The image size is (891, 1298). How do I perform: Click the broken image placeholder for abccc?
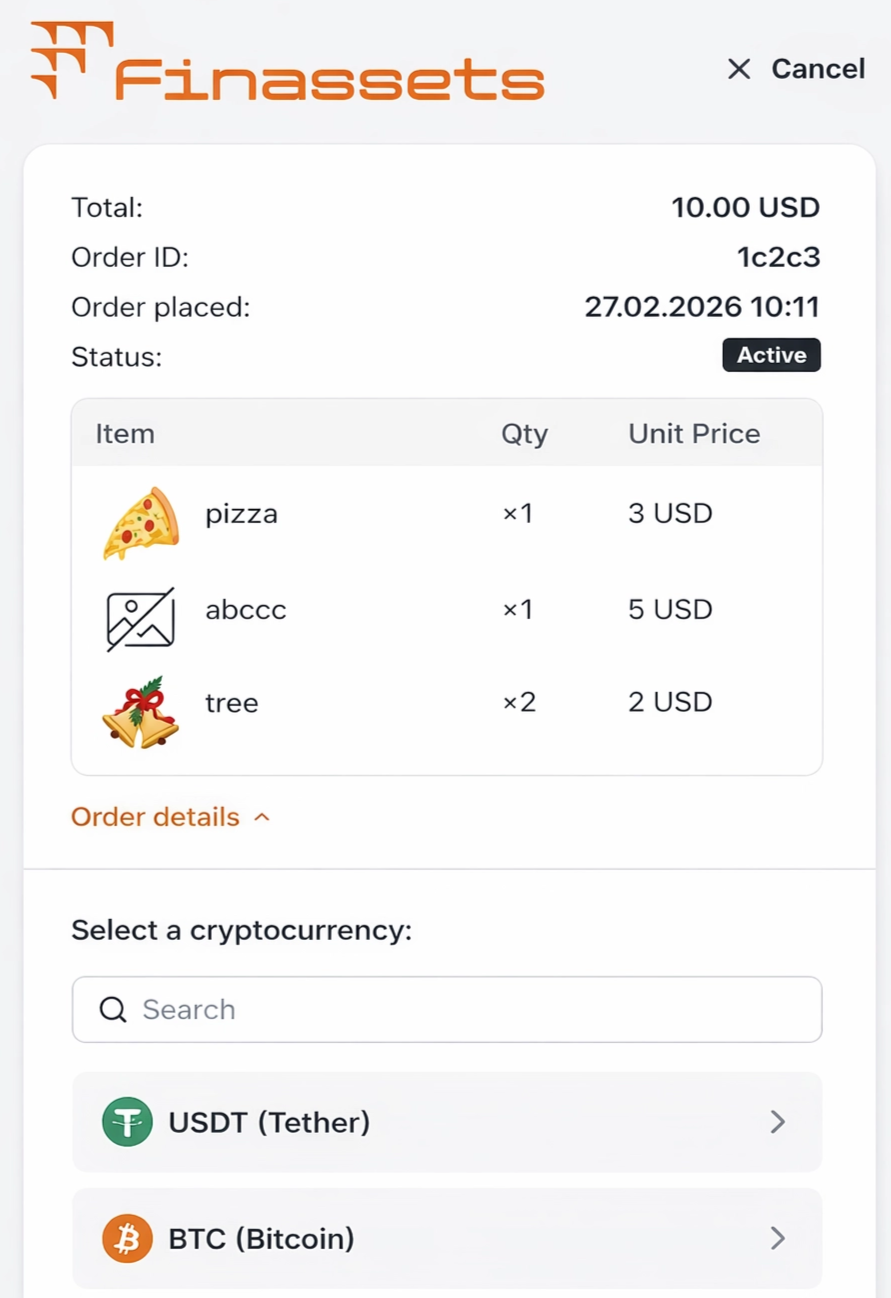141,618
